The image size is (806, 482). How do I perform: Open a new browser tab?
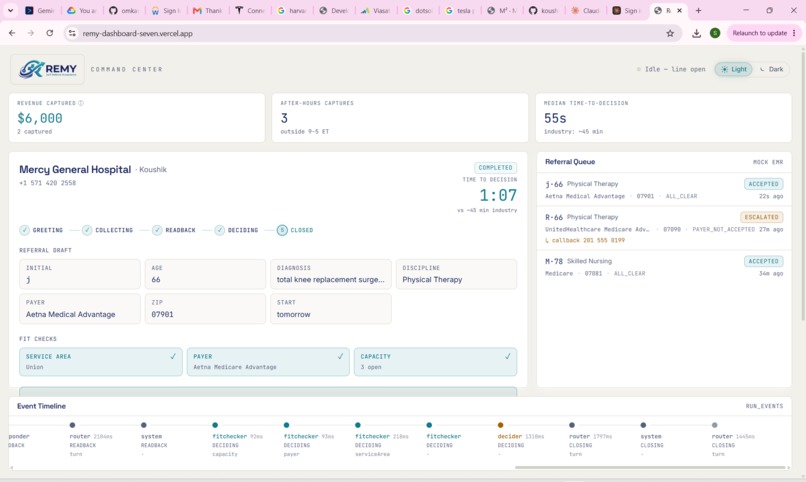coord(698,10)
